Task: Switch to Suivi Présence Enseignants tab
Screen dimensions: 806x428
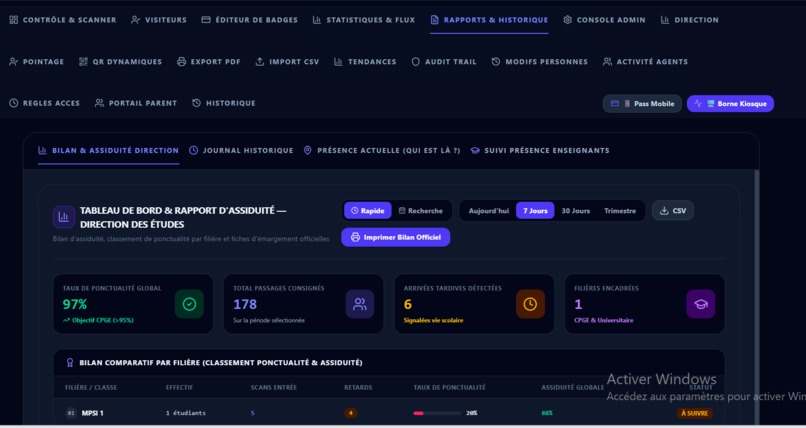Action: pos(540,151)
